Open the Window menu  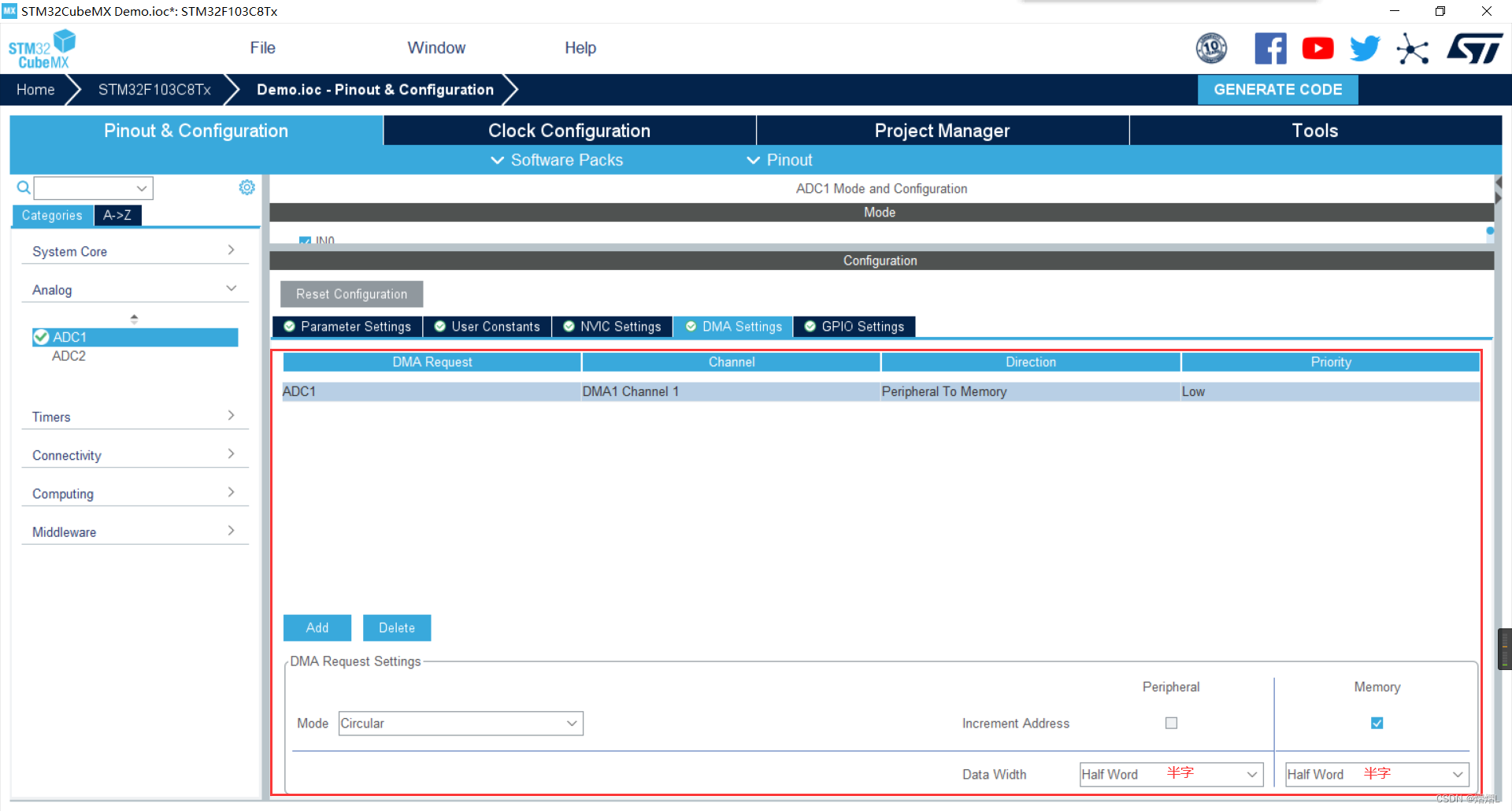[x=436, y=48]
